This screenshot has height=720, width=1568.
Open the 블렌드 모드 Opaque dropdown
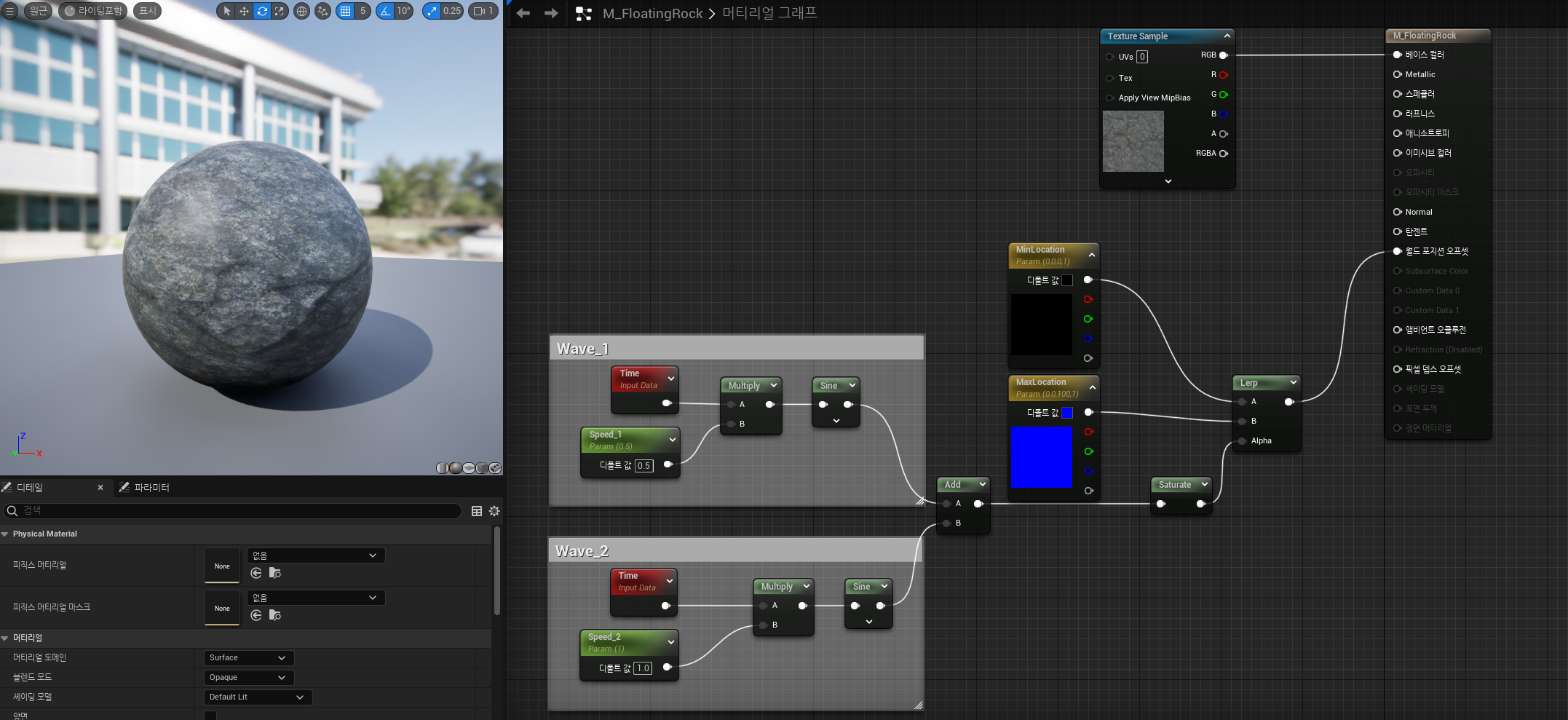(x=249, y=678)
